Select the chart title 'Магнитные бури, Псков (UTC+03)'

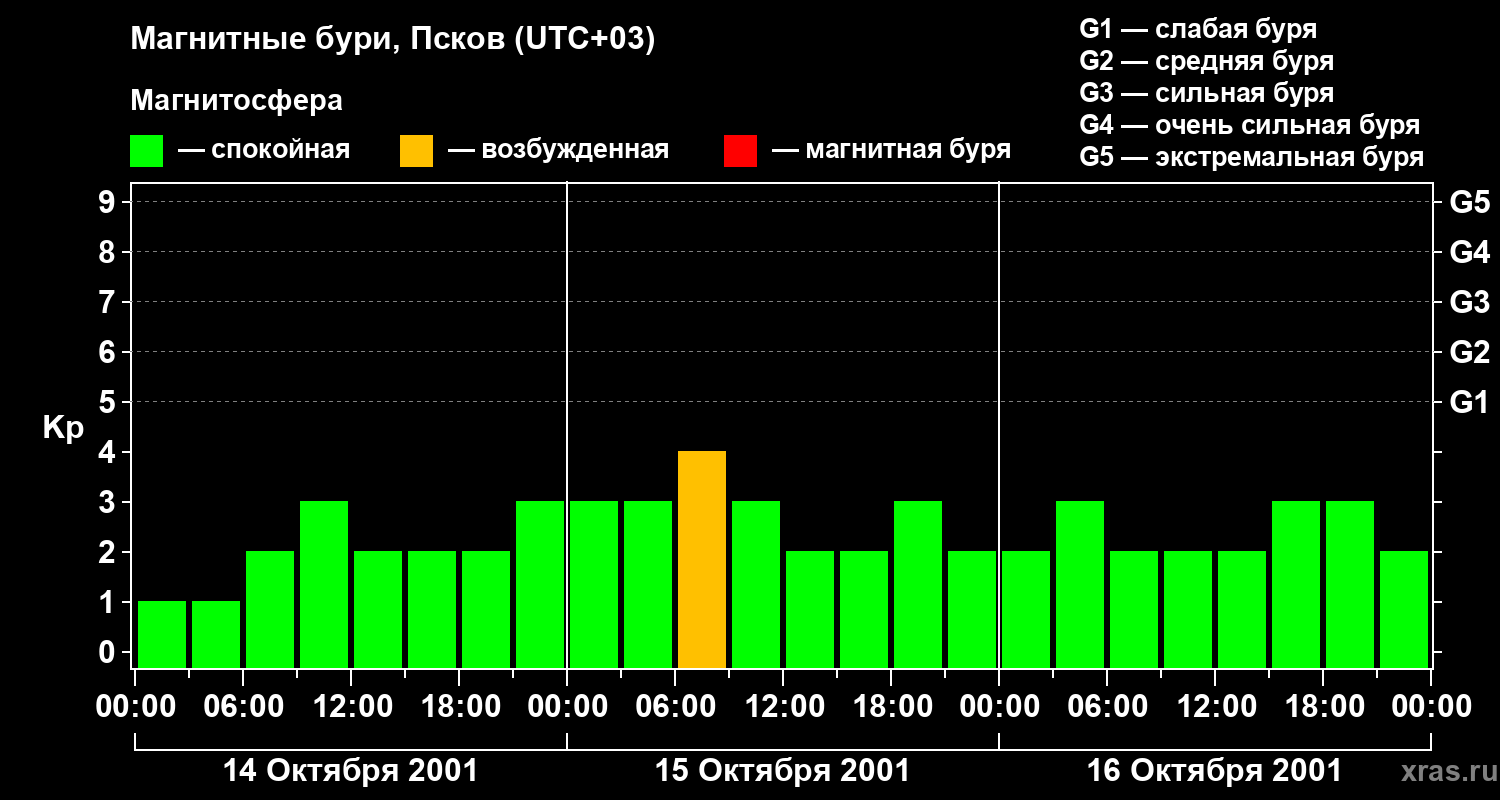[x=393, y=40]
